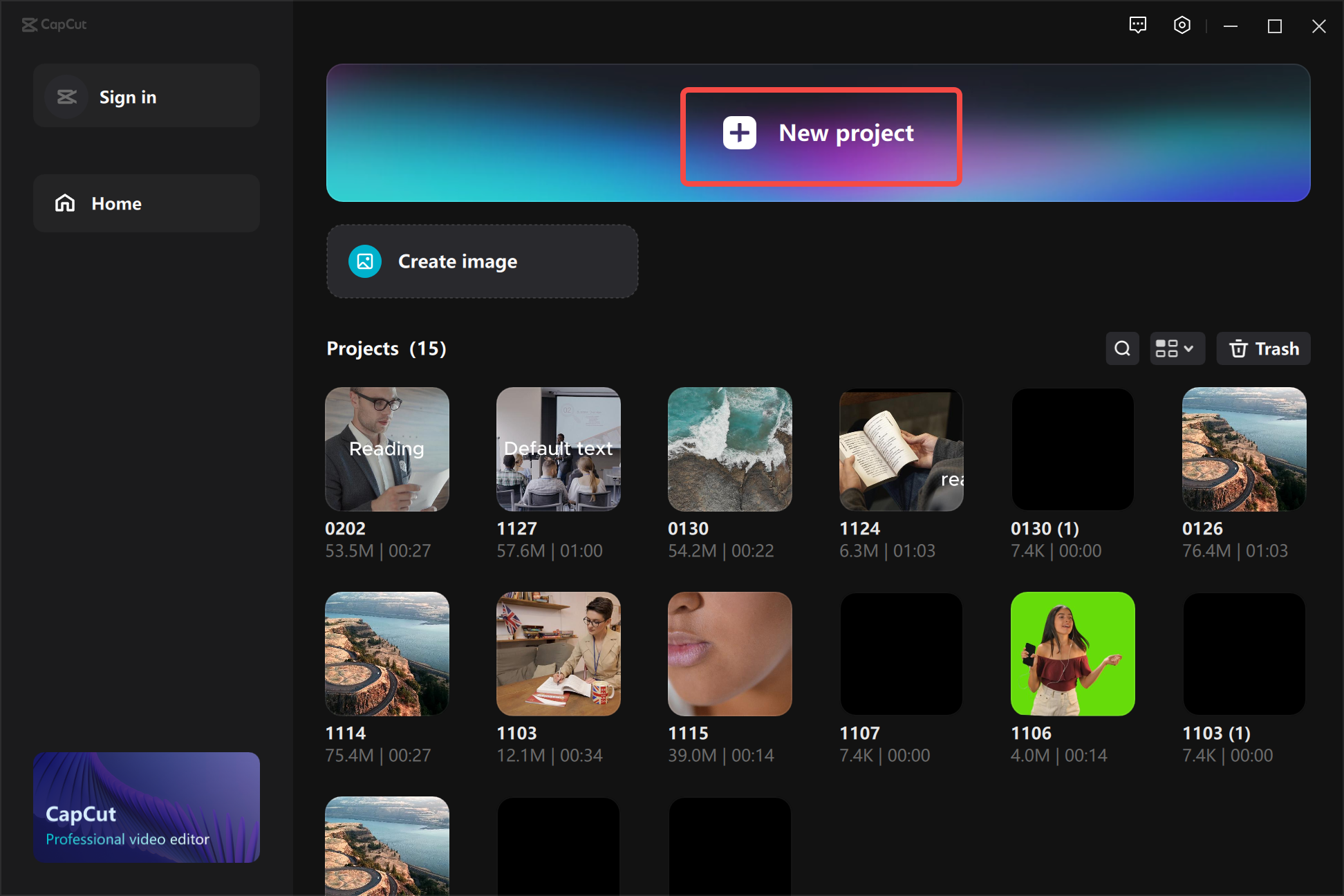Viewport: 1344px width, 896px height.
Task: Click the CapCut logo in the top-left
Action: click(54, 25)
